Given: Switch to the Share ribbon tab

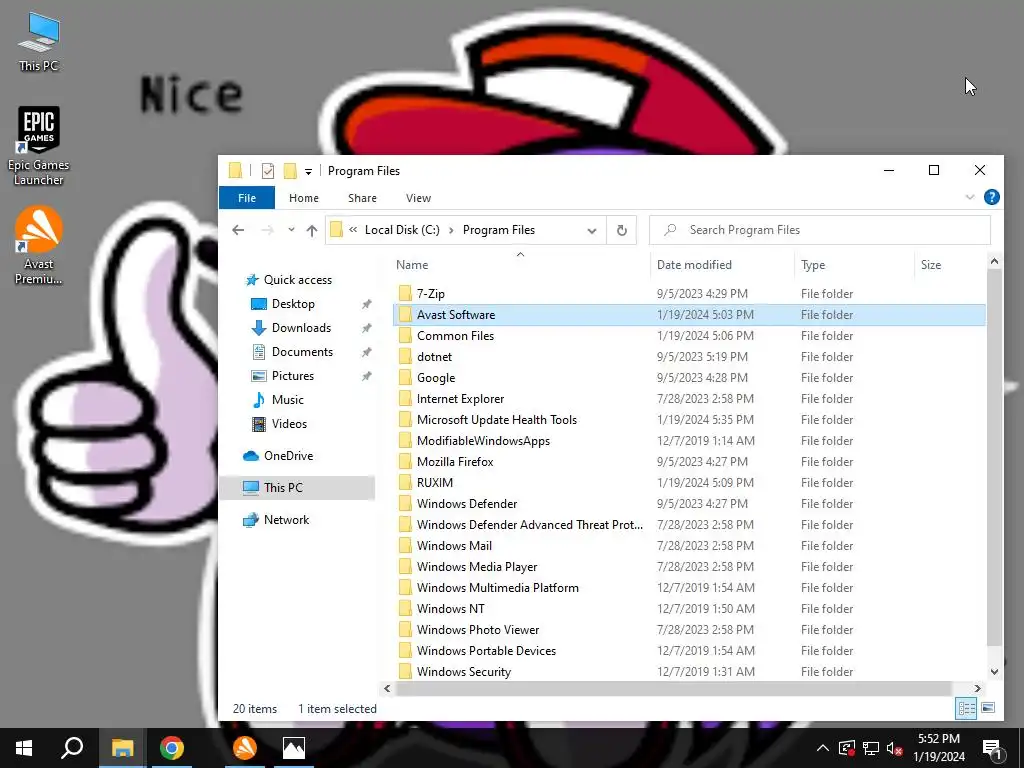Looking at the screenshot, I should 362,198.
